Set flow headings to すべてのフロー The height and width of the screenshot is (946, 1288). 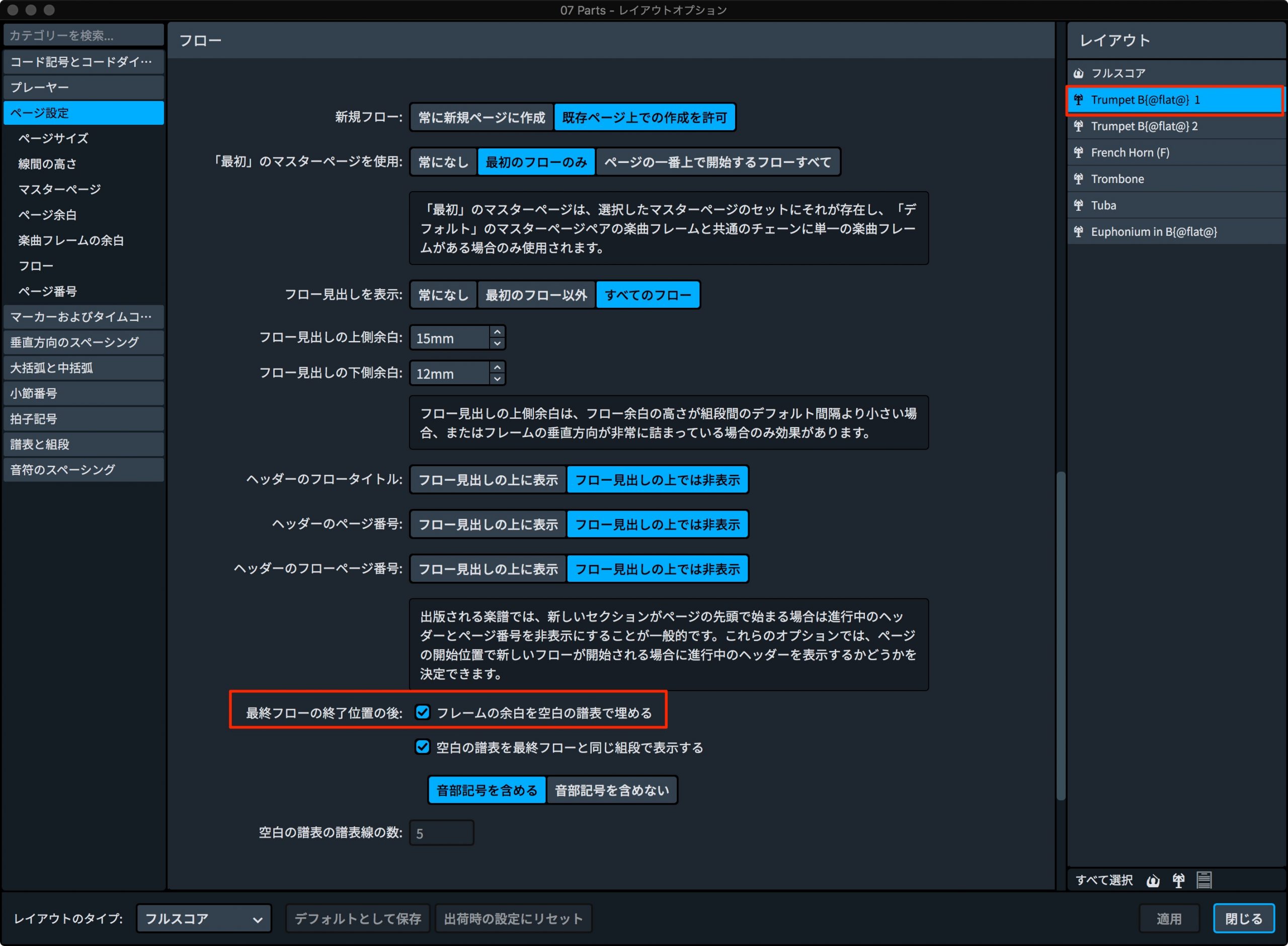648,295
